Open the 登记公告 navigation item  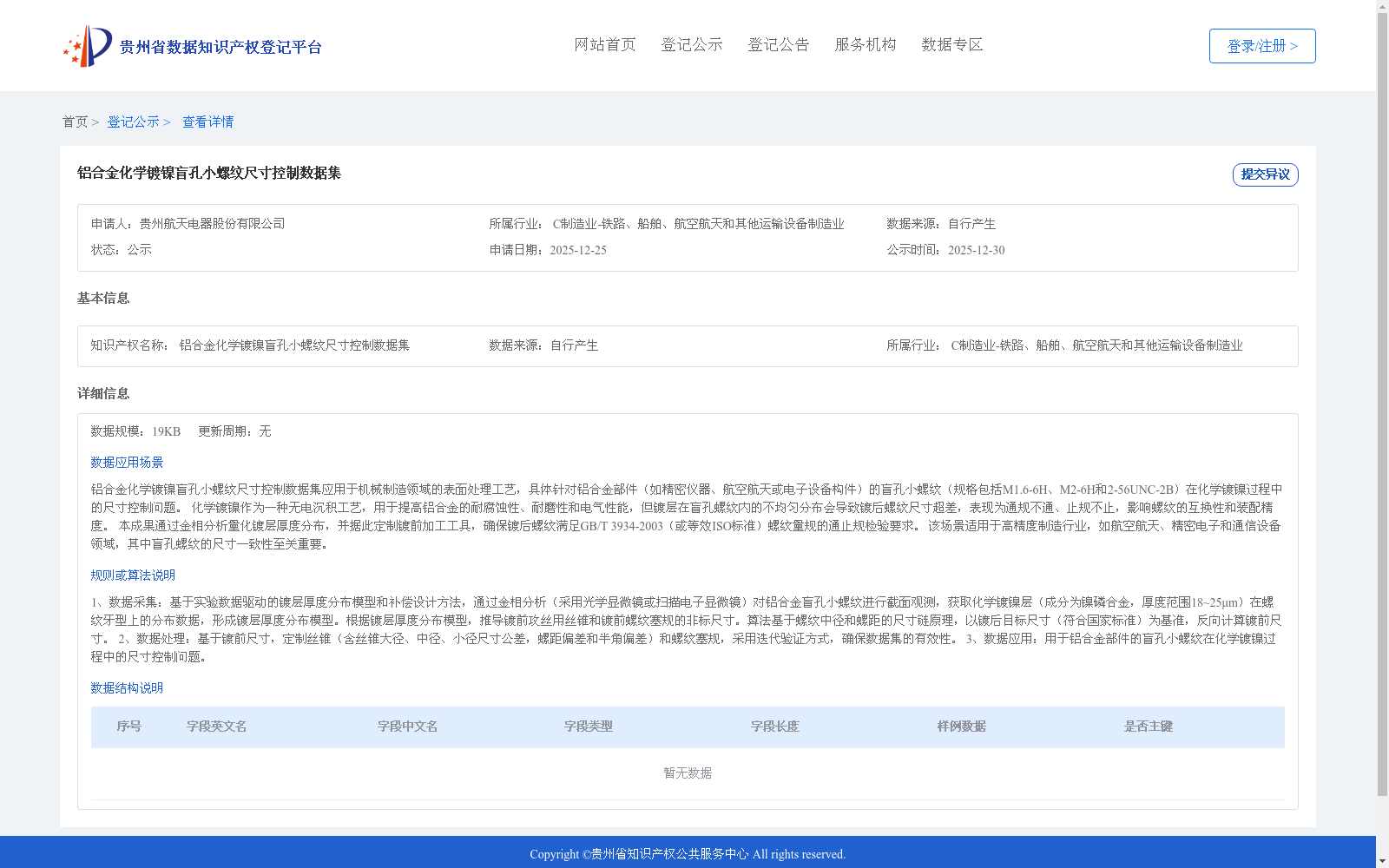tap(779, 44)
